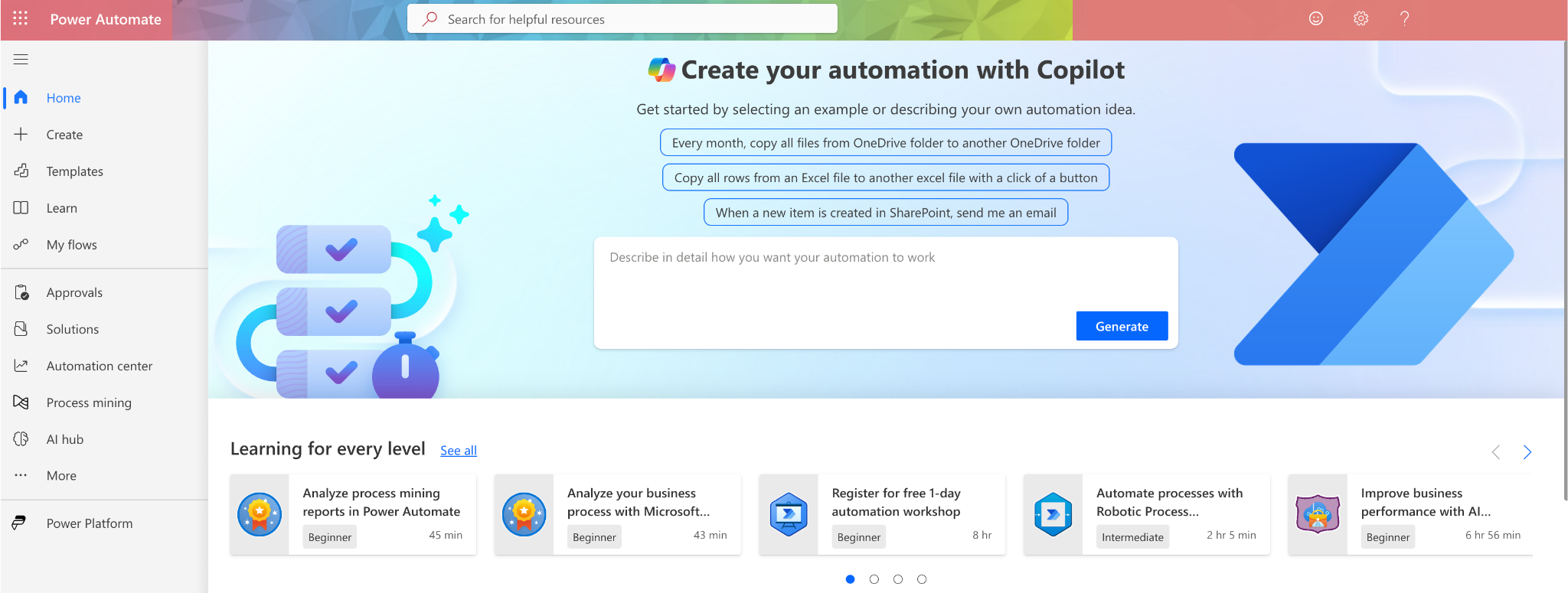Select the second carousel page dot
This screenshot has height=593, width=1568.
(874, 579)
